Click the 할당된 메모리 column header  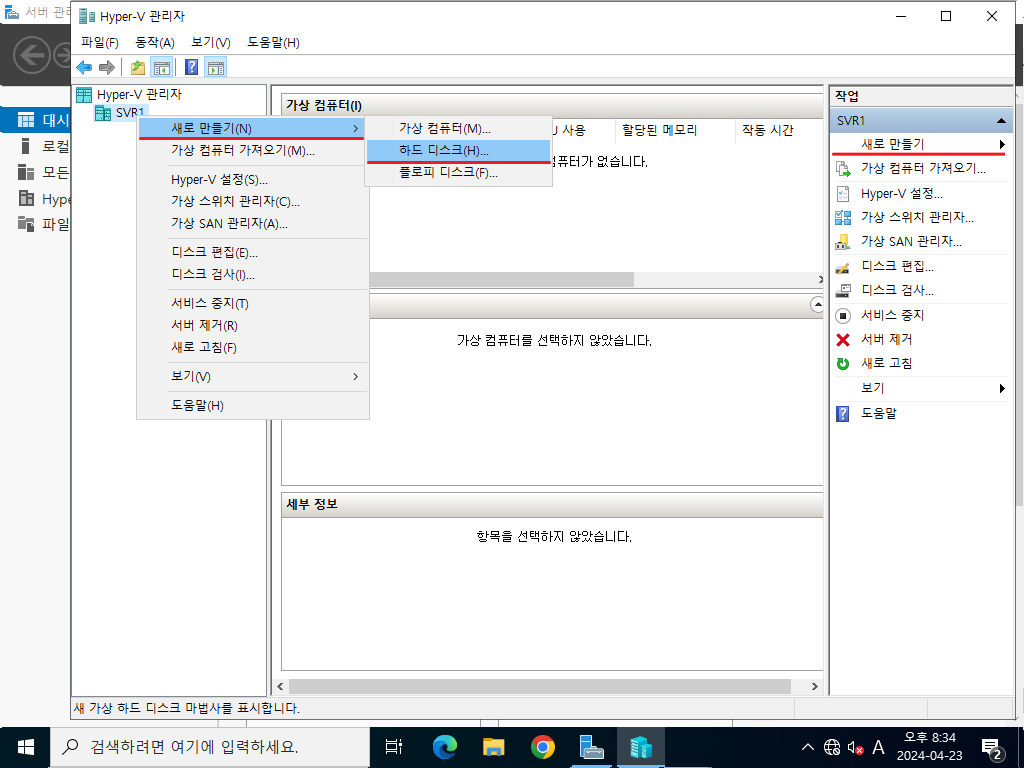[x=675, y=131]
